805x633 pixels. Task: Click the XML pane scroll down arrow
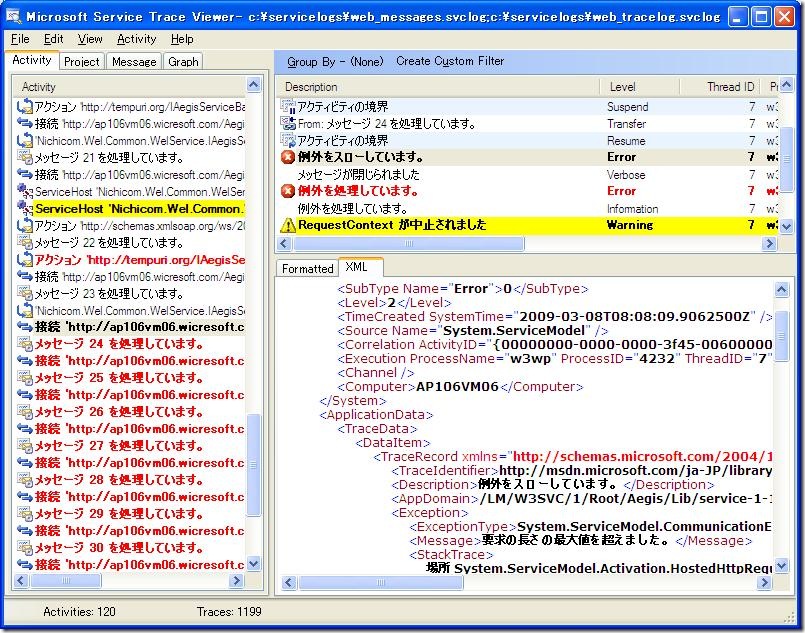tap(781, 565)
